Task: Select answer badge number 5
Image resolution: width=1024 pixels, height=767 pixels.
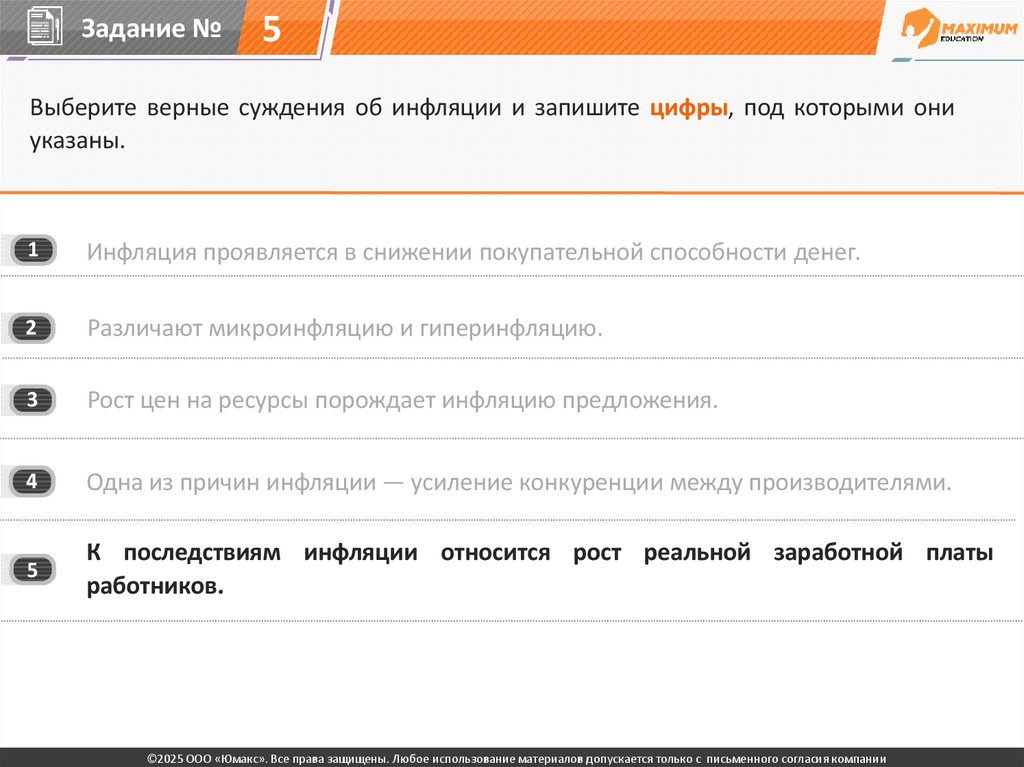Action: (33, 570)
